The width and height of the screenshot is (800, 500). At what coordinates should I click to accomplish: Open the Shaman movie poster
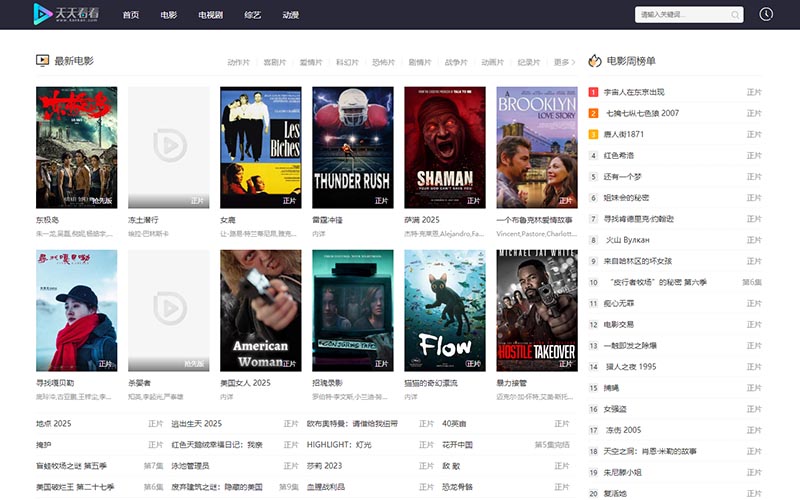[x=445, y=147]
